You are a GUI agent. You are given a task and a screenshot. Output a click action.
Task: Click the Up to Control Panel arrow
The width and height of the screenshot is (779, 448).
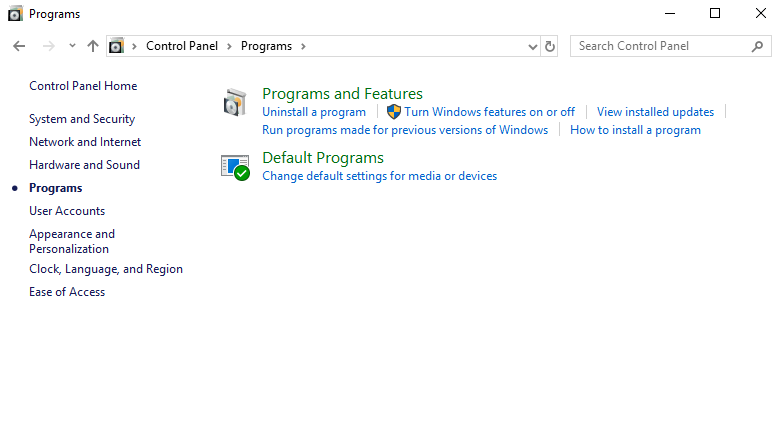(x=93, y=46)
